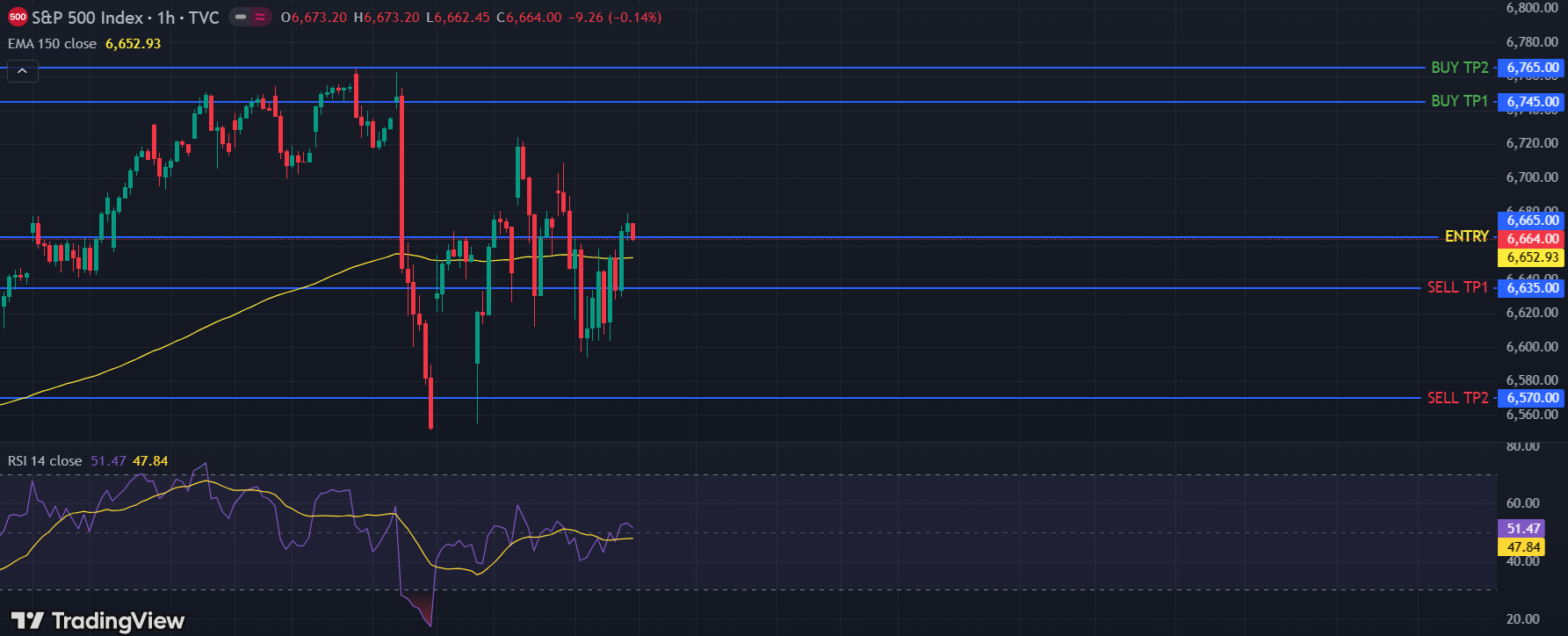Collapse the indicator legend with the chevron

pos(22,71)
